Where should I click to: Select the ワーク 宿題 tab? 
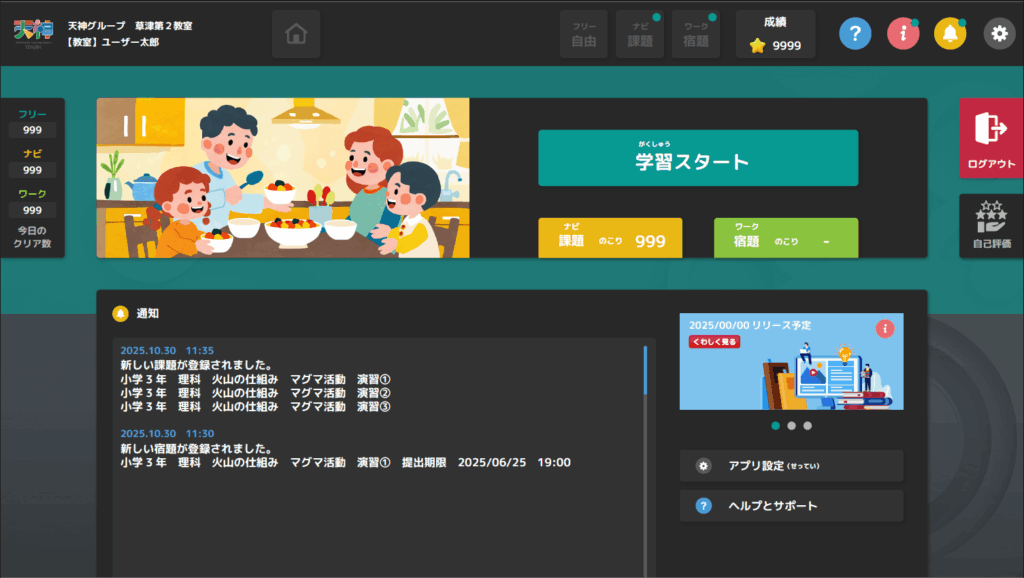coord(692,33)
